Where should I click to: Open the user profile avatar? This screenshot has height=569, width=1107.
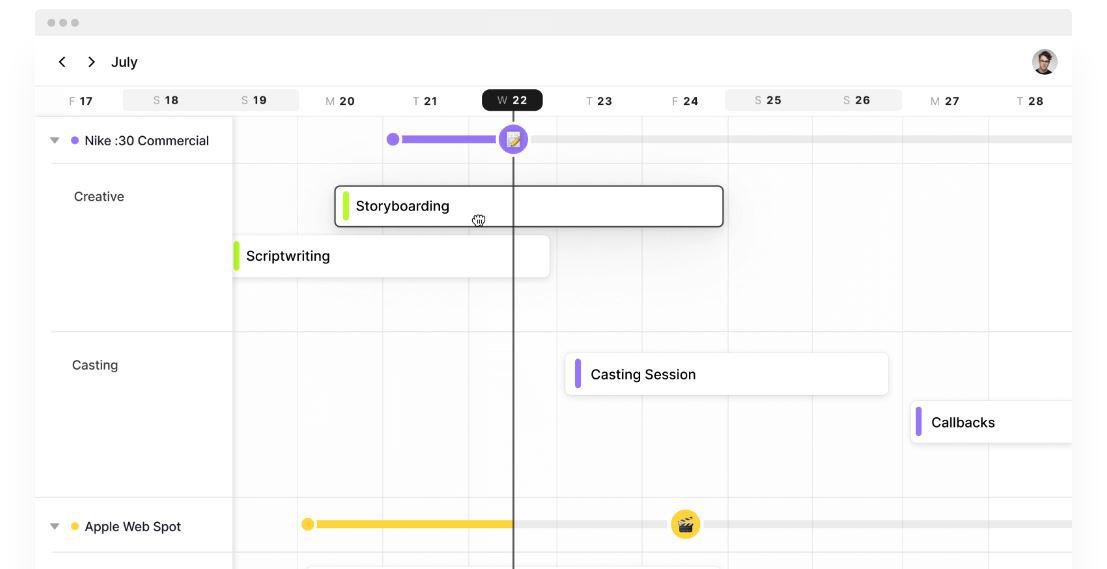click(x=1044, y=62)
